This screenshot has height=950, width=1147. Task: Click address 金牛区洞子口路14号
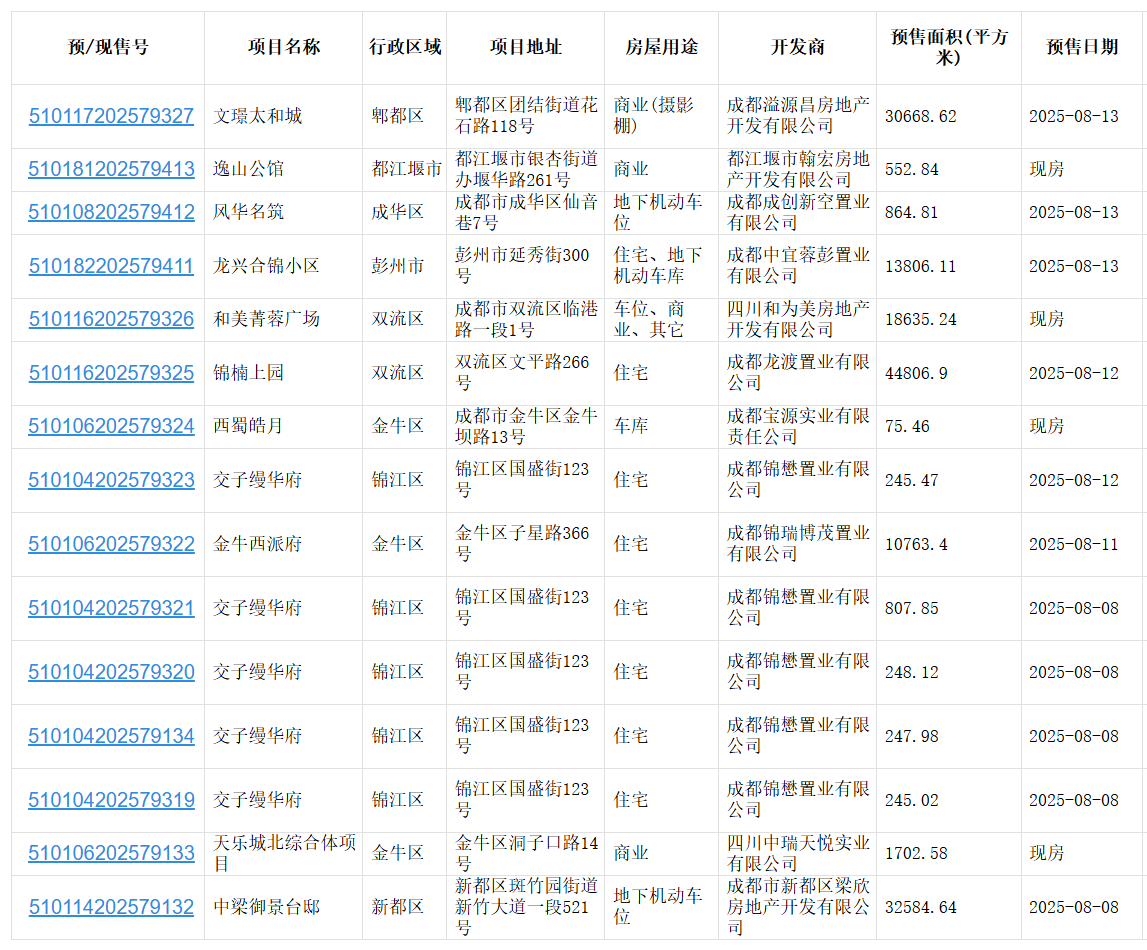tap(526, 853)
